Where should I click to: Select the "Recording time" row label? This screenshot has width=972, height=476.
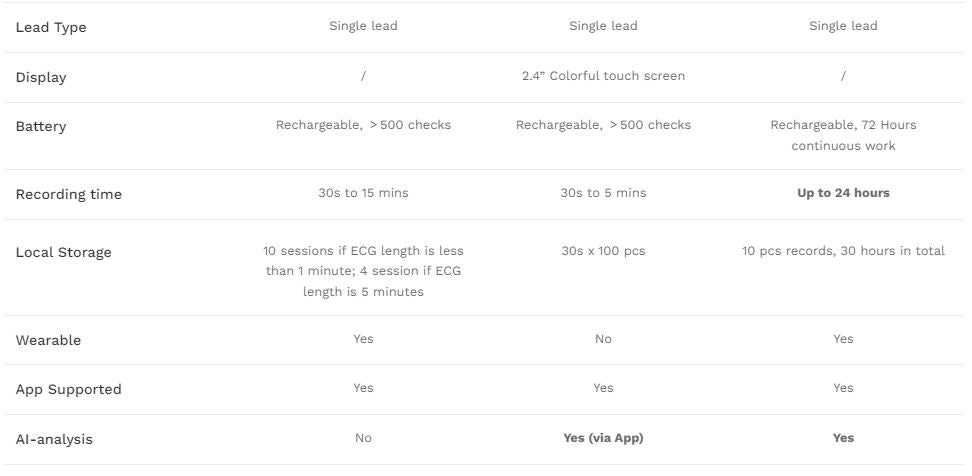point(69,194)
